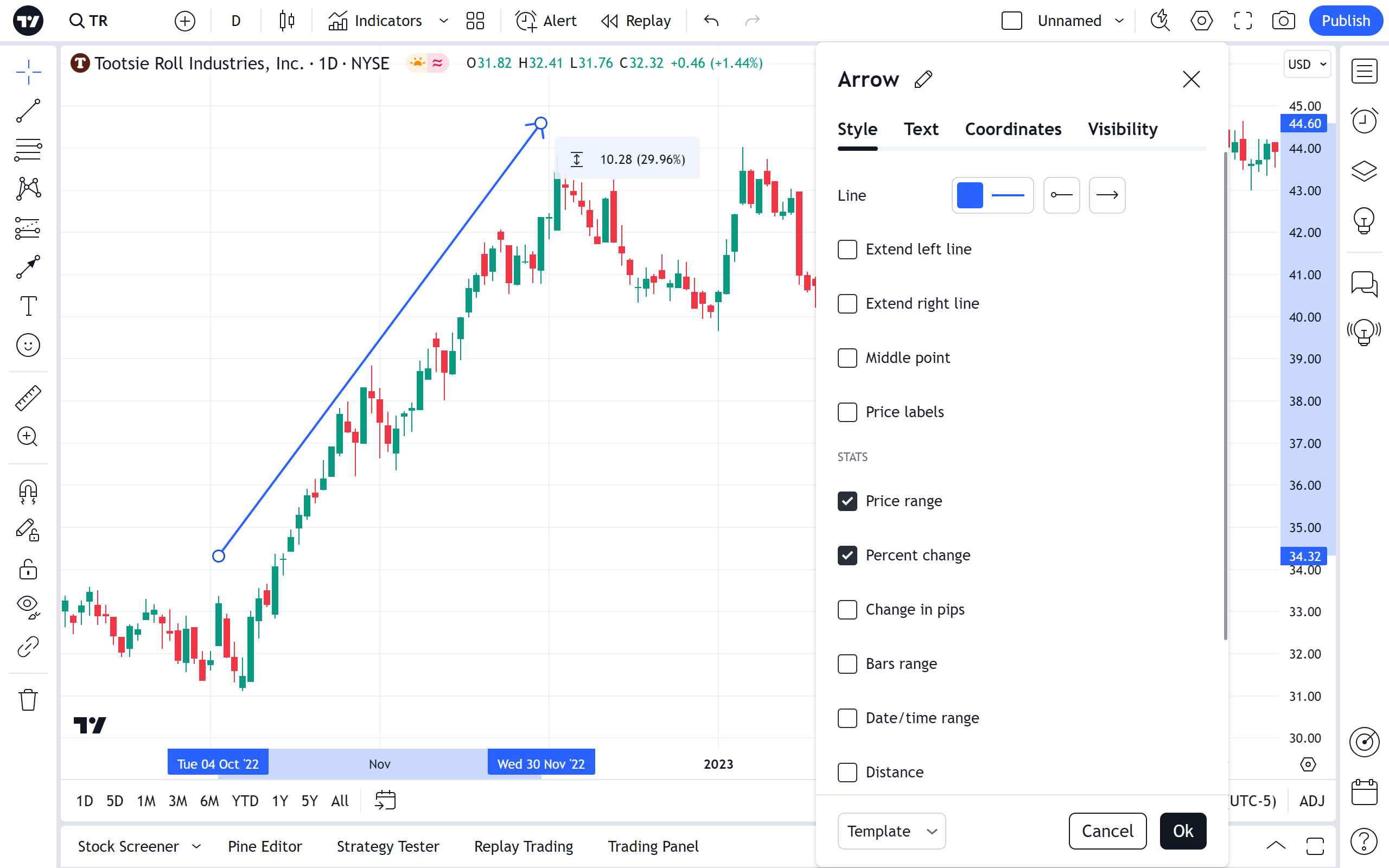1389x868 pixels.
Task: Switch to the Coordinates tab
Action: pos(1012,129)
